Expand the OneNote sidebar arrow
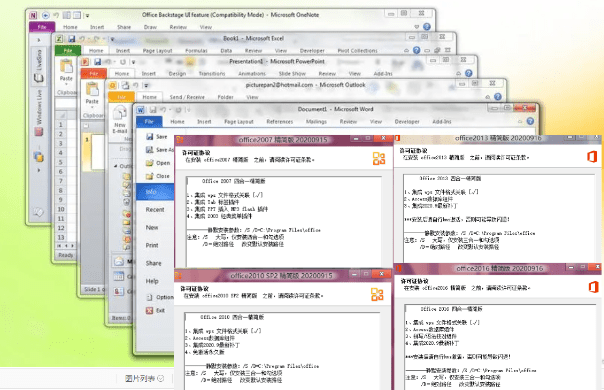 click(x=39, y=40)
